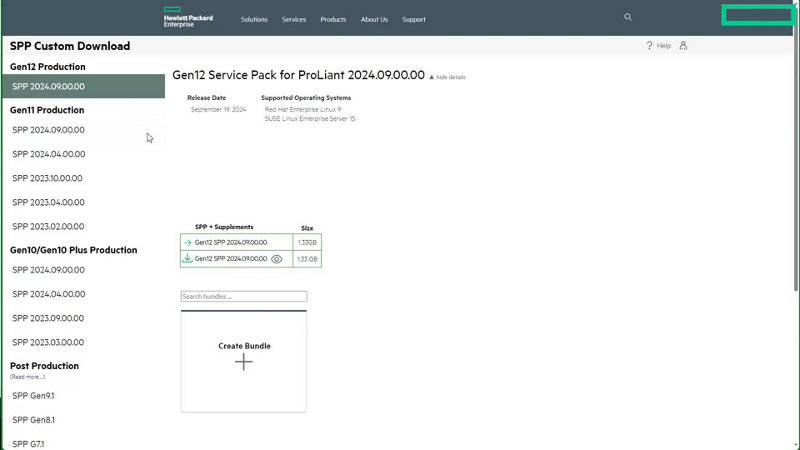
Task: Collapse details with hide details triangle
Action: (x=432, y=77)
